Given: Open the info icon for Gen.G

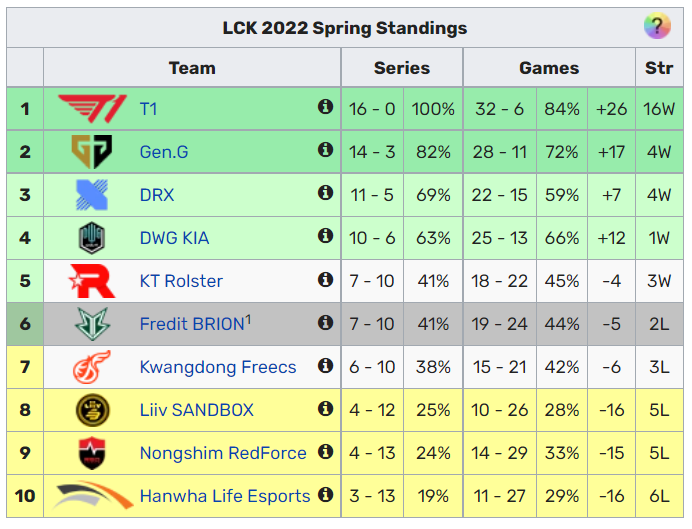Looking at the screenshot, I should point(325,150).
